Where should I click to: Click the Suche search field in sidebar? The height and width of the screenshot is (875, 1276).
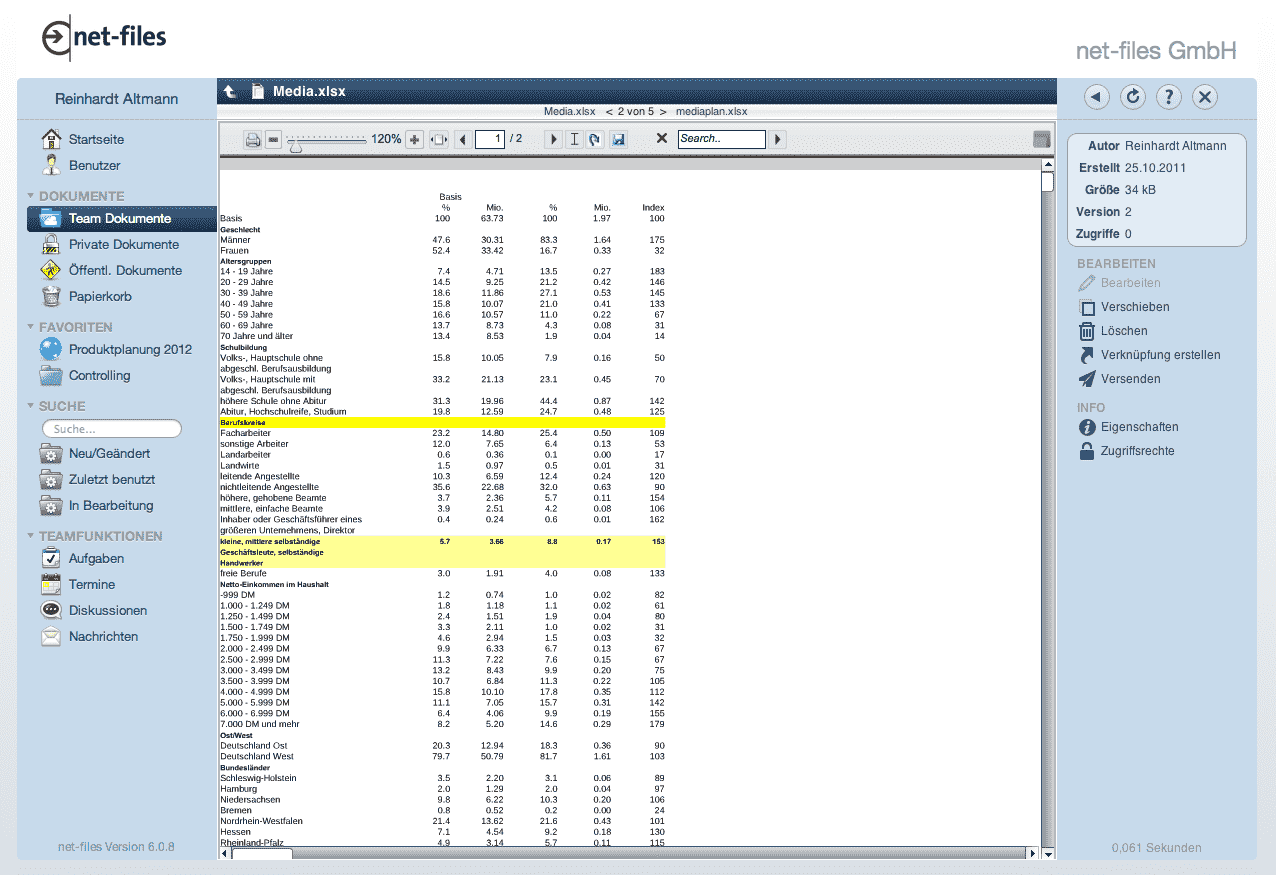[112, 429]
